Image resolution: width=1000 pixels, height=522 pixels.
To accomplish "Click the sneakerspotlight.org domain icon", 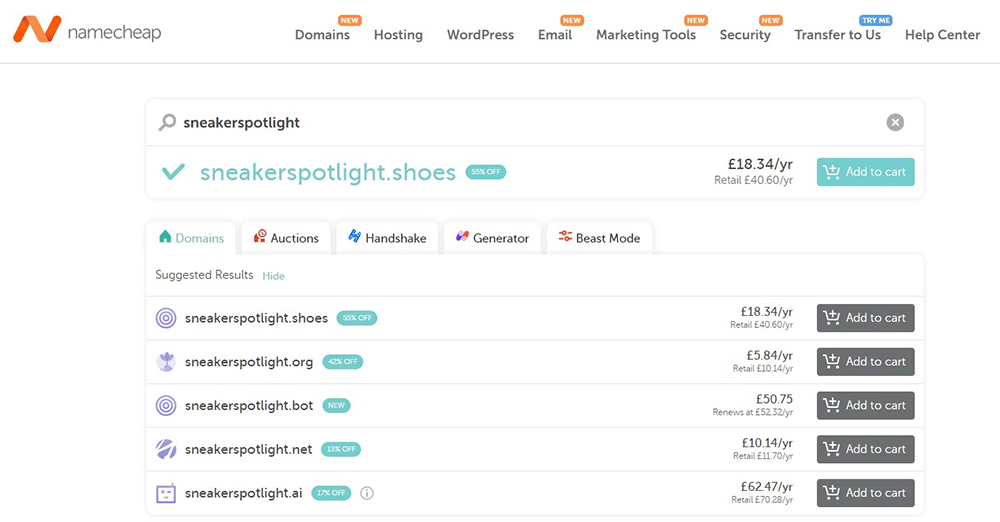I will 166,362.
